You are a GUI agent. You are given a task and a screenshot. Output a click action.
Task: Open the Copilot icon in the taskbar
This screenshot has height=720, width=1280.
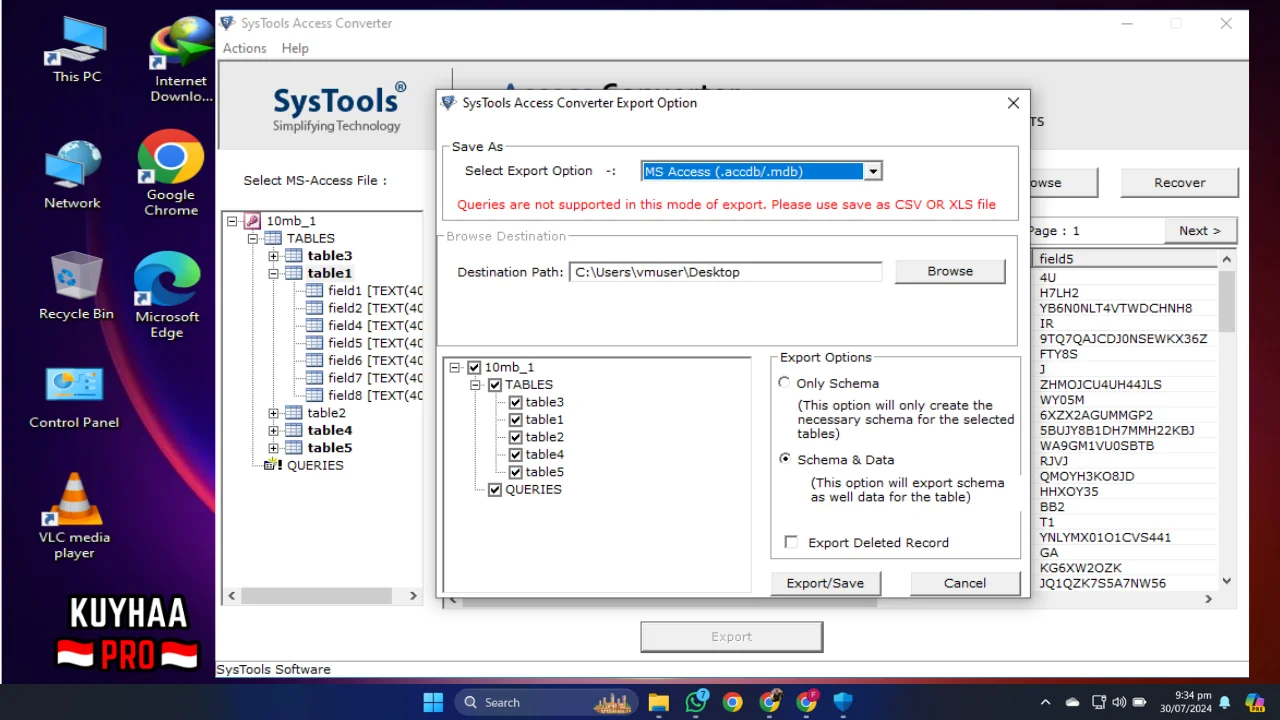coord(1254,702)
